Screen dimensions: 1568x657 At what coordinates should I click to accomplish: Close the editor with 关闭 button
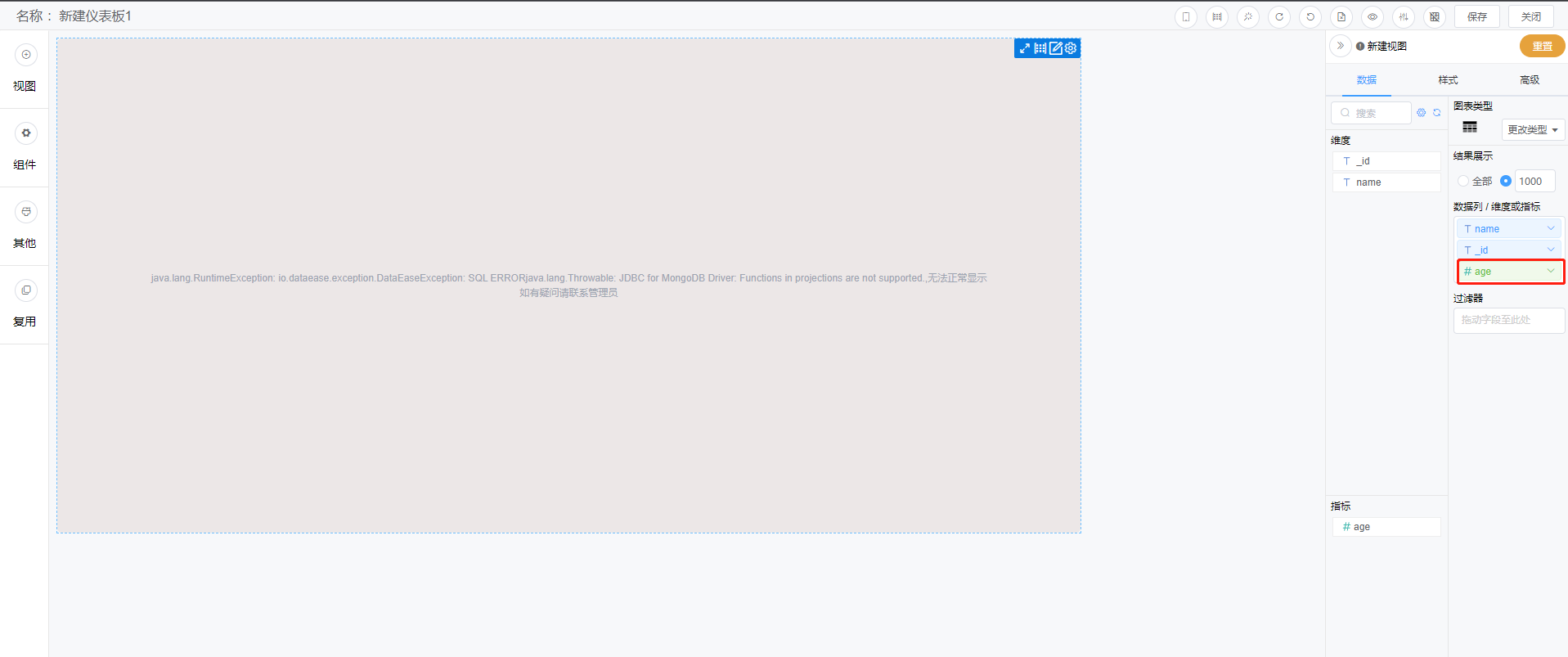[1531, 17]
